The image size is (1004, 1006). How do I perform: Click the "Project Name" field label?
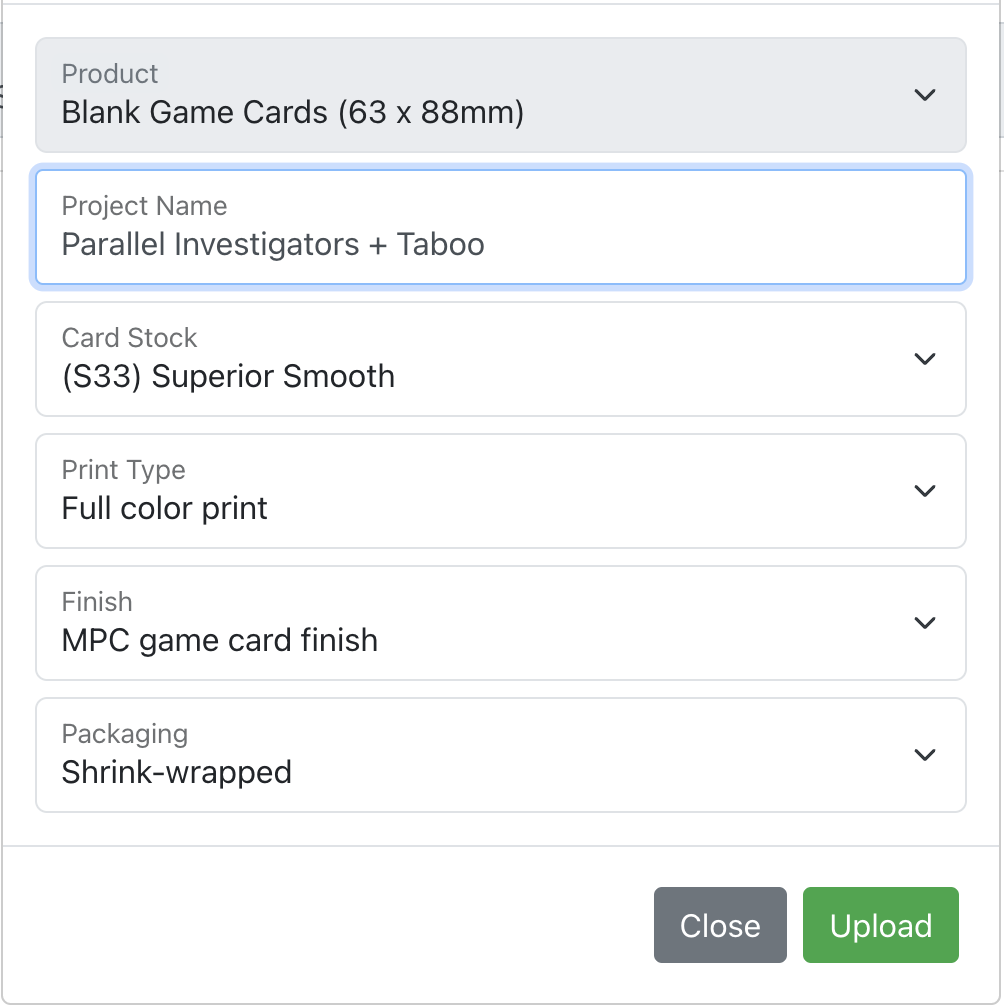145,206
